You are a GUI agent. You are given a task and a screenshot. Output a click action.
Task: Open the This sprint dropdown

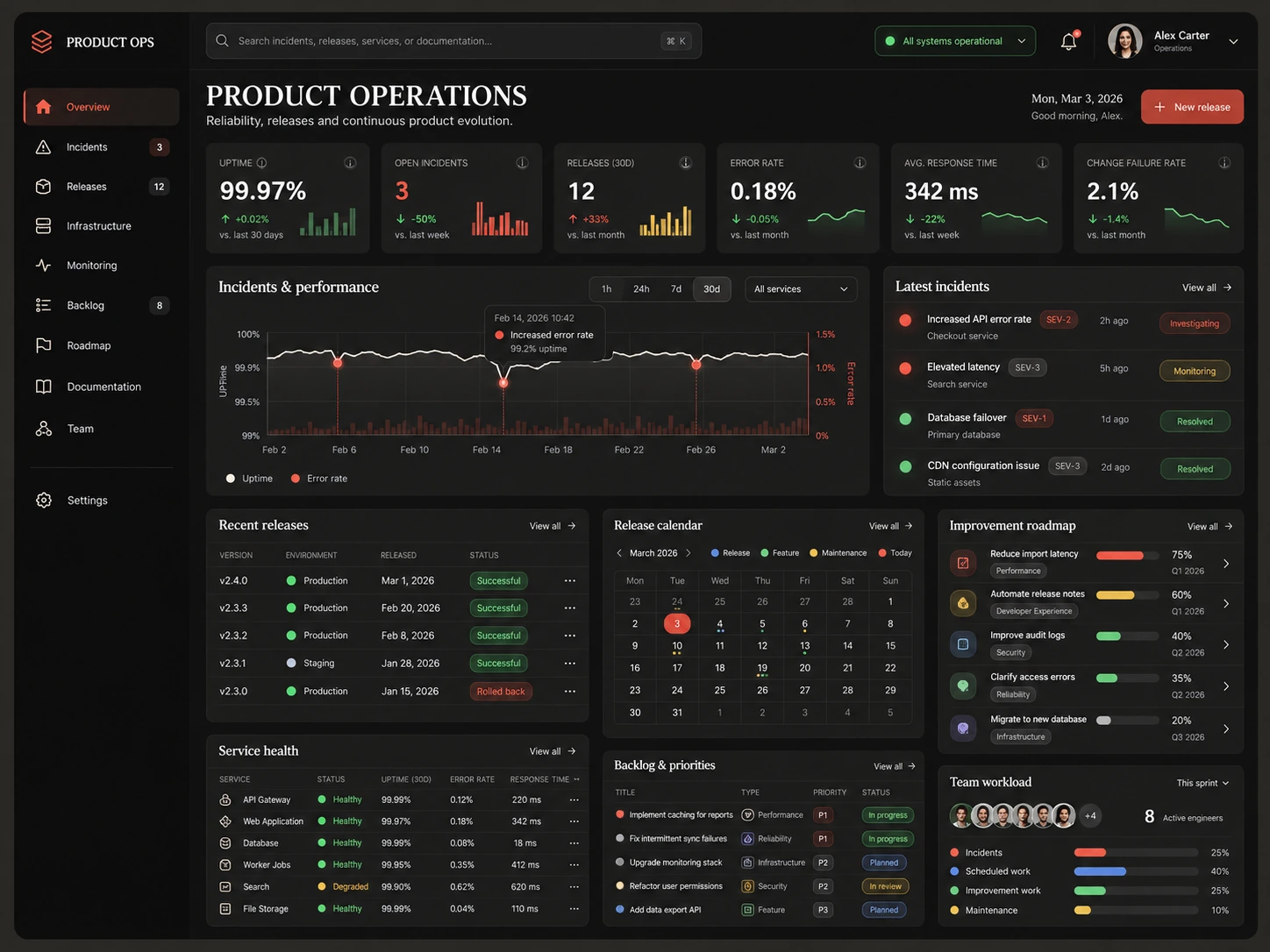tap(1202, 783)
